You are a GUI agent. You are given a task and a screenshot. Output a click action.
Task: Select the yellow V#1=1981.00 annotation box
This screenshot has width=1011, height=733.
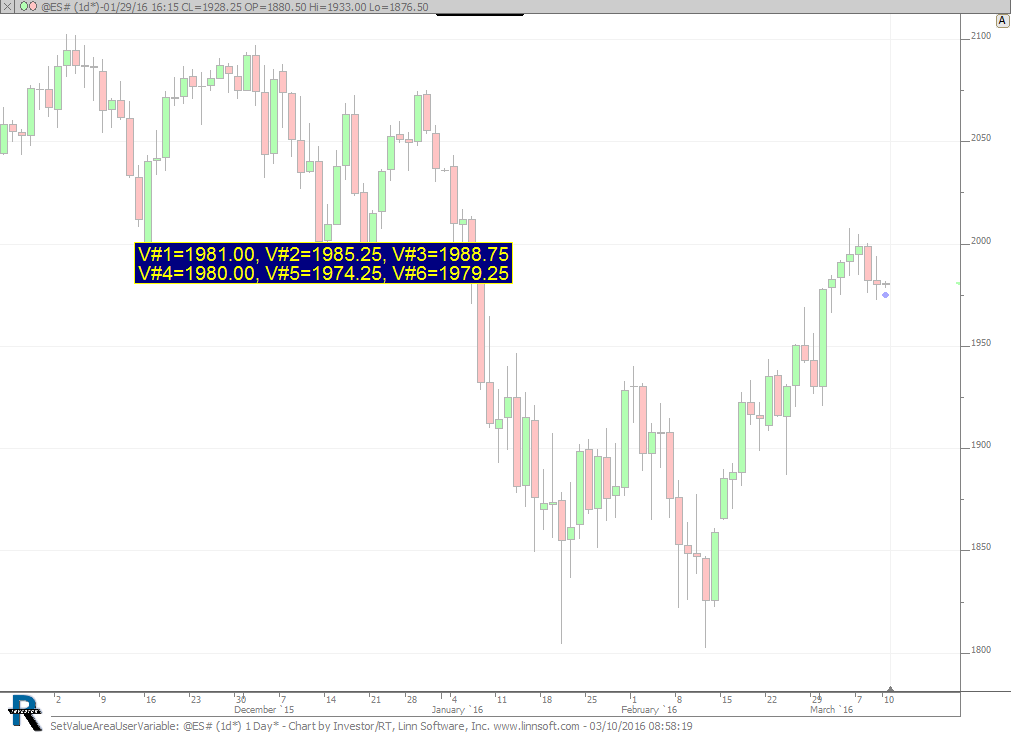coord(323,263)
